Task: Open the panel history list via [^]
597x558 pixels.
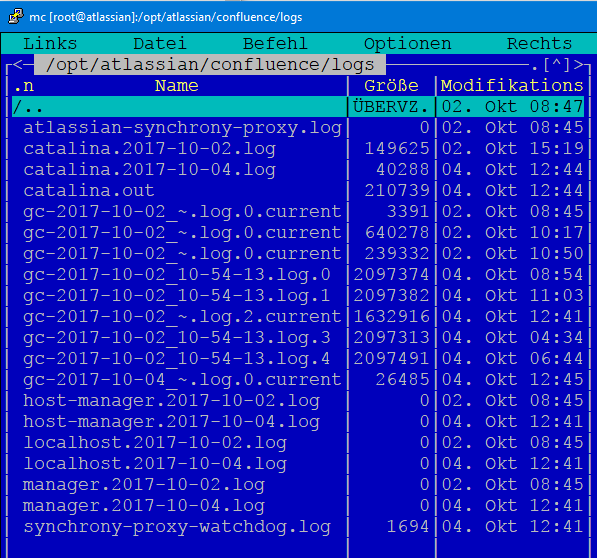Action: [x=556, y=65]
